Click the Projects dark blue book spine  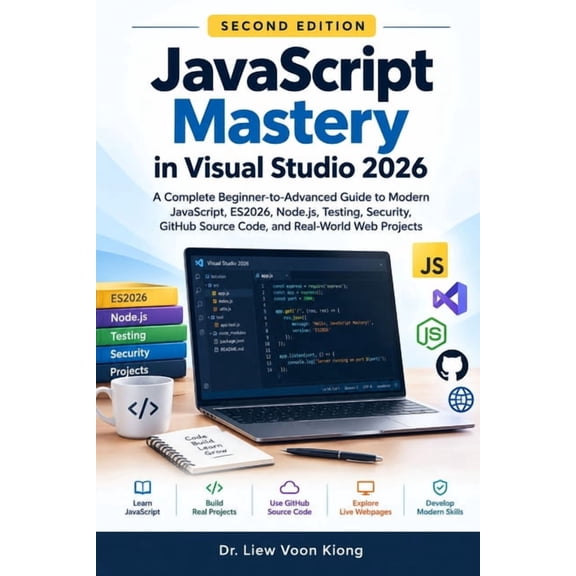[141, 370]
